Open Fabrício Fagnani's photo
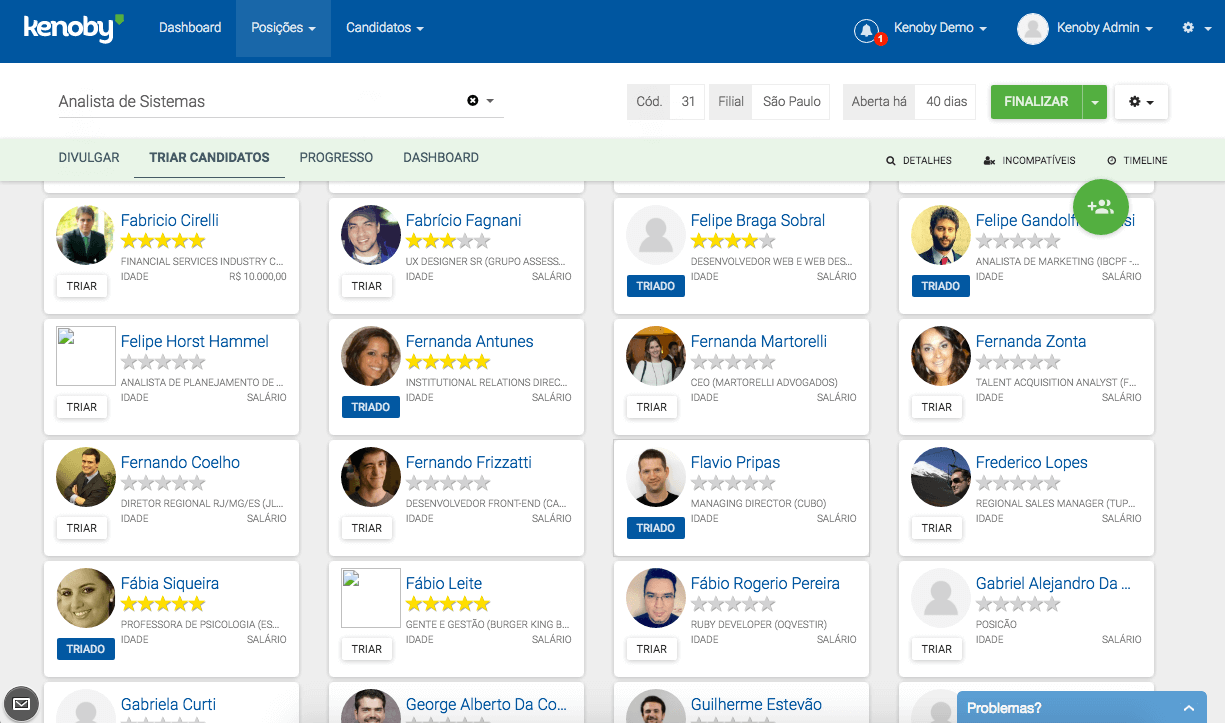The width and height of the screenshot is (1225, 723). click(x=371, y=235)
